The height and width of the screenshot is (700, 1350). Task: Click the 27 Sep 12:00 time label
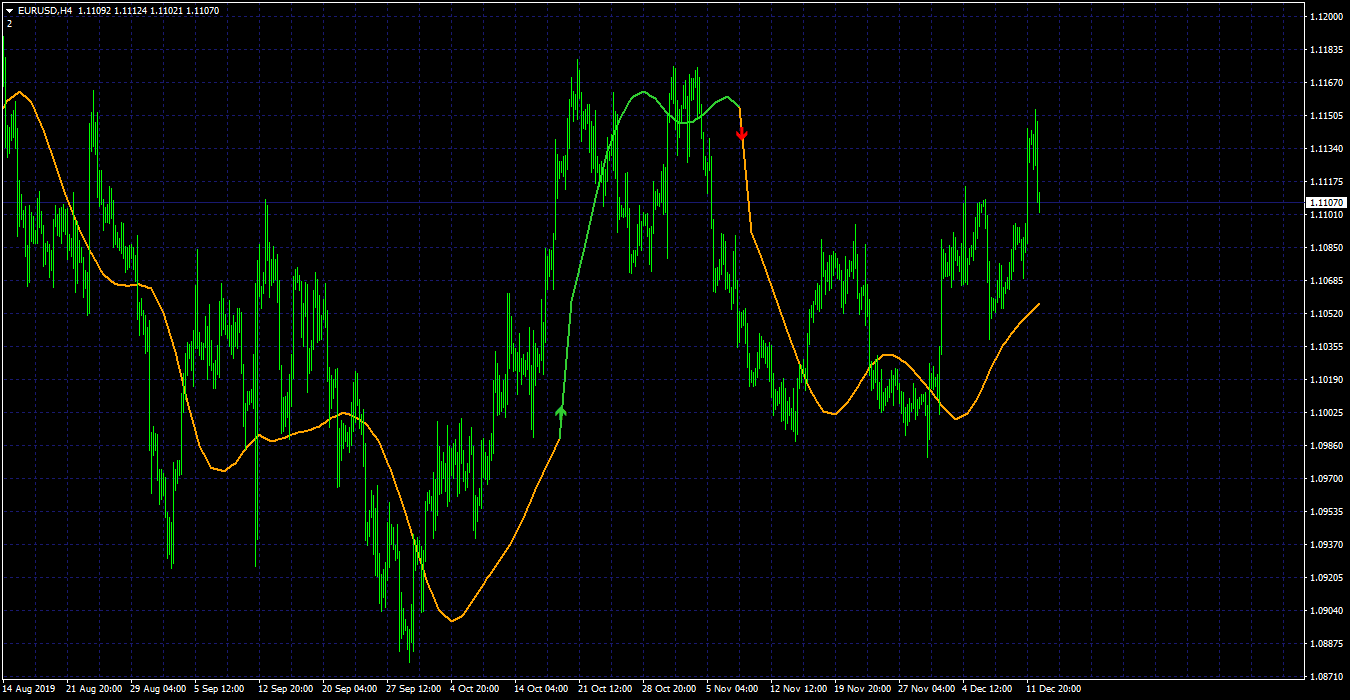414,689
